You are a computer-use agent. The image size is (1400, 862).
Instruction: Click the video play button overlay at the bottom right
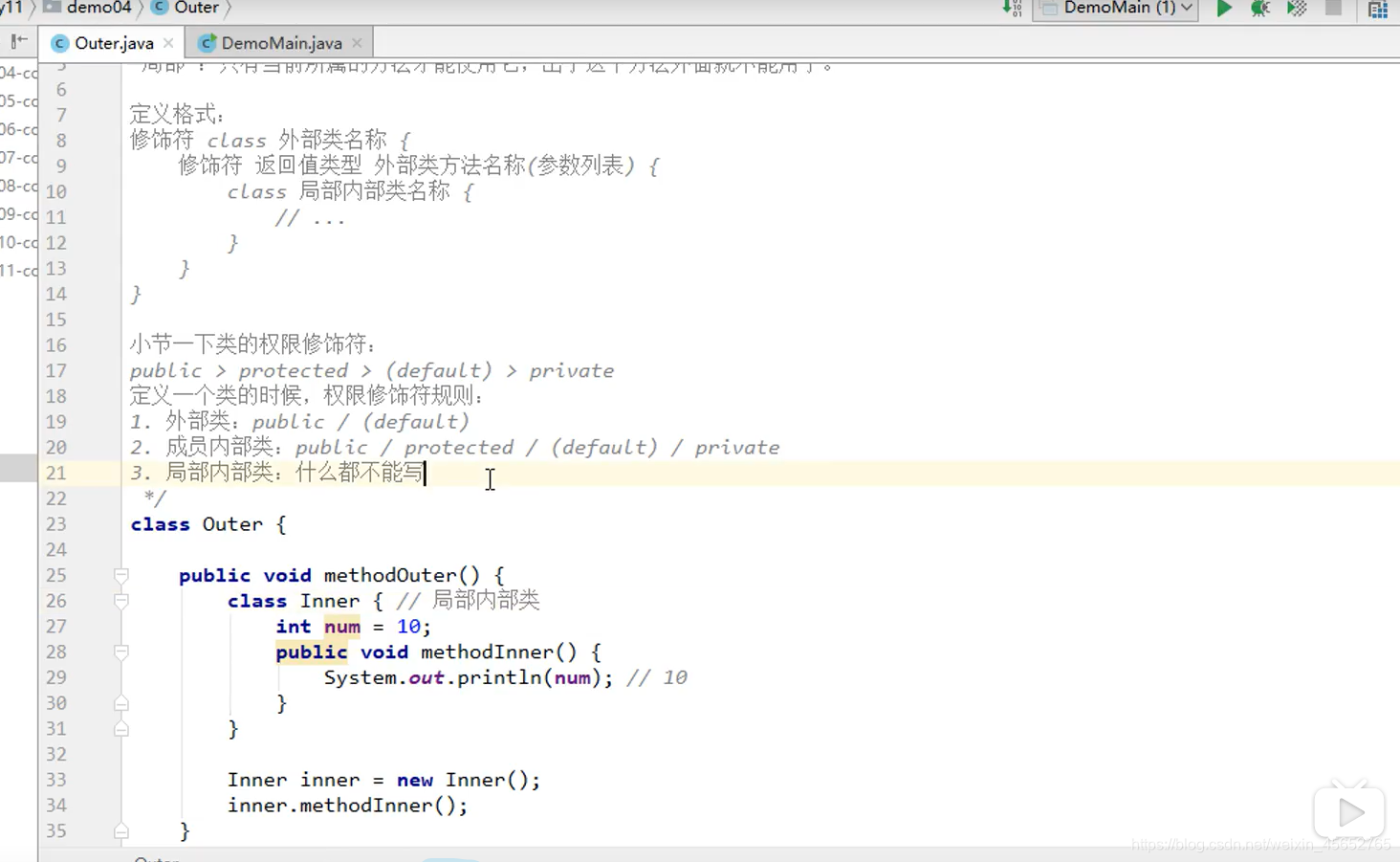tap(1349, 813)
